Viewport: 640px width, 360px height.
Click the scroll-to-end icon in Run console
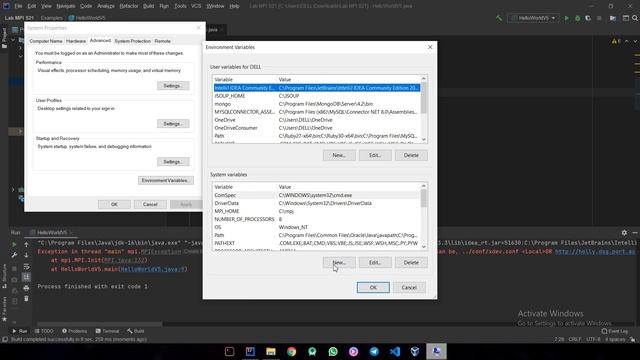27,277
